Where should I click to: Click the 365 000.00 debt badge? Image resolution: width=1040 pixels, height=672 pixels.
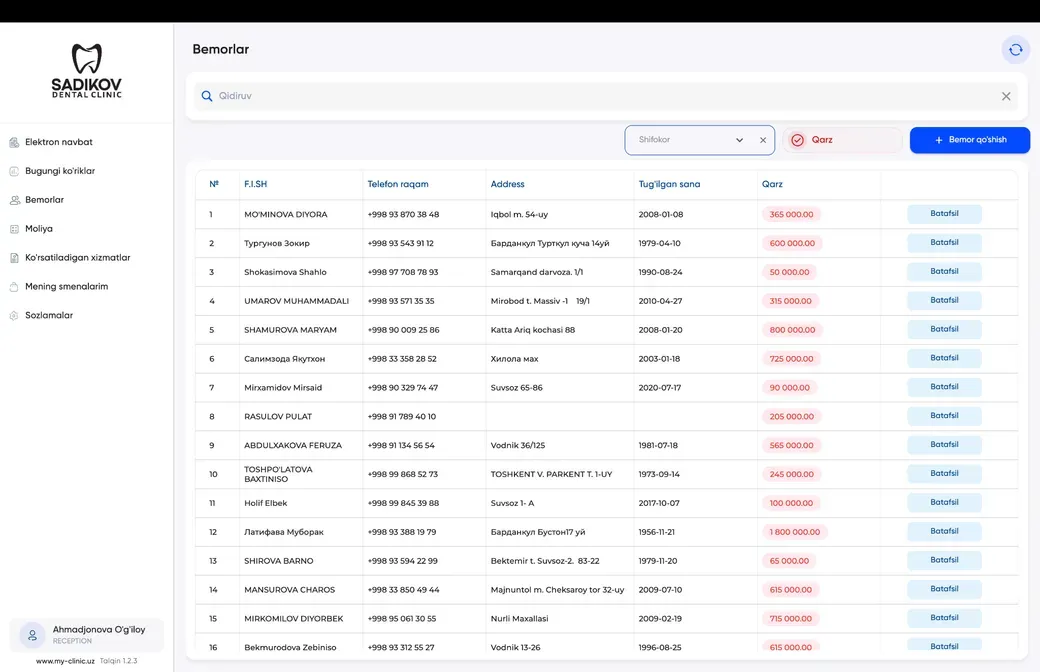click(791, 214)
